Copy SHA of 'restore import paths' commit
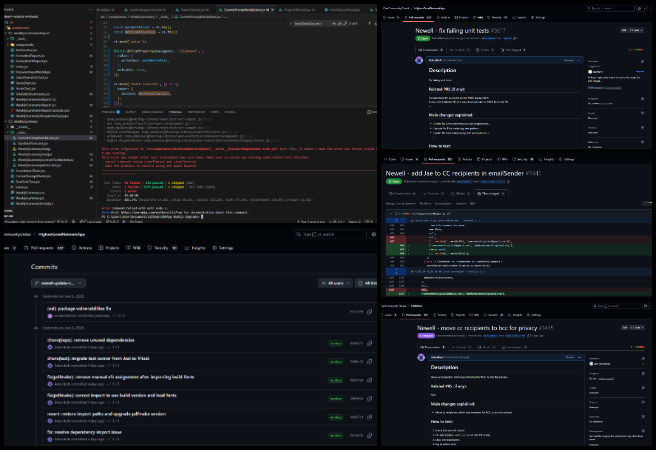656x450 pixels. 369,417
